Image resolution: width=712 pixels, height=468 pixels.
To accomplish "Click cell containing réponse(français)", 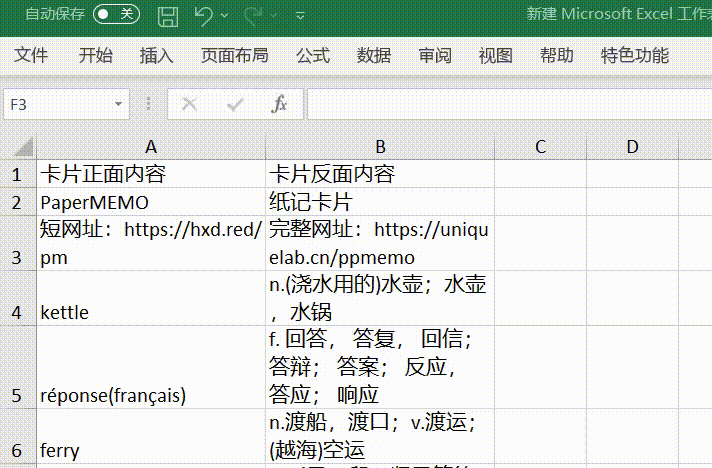I will click(x=151, y=367).
